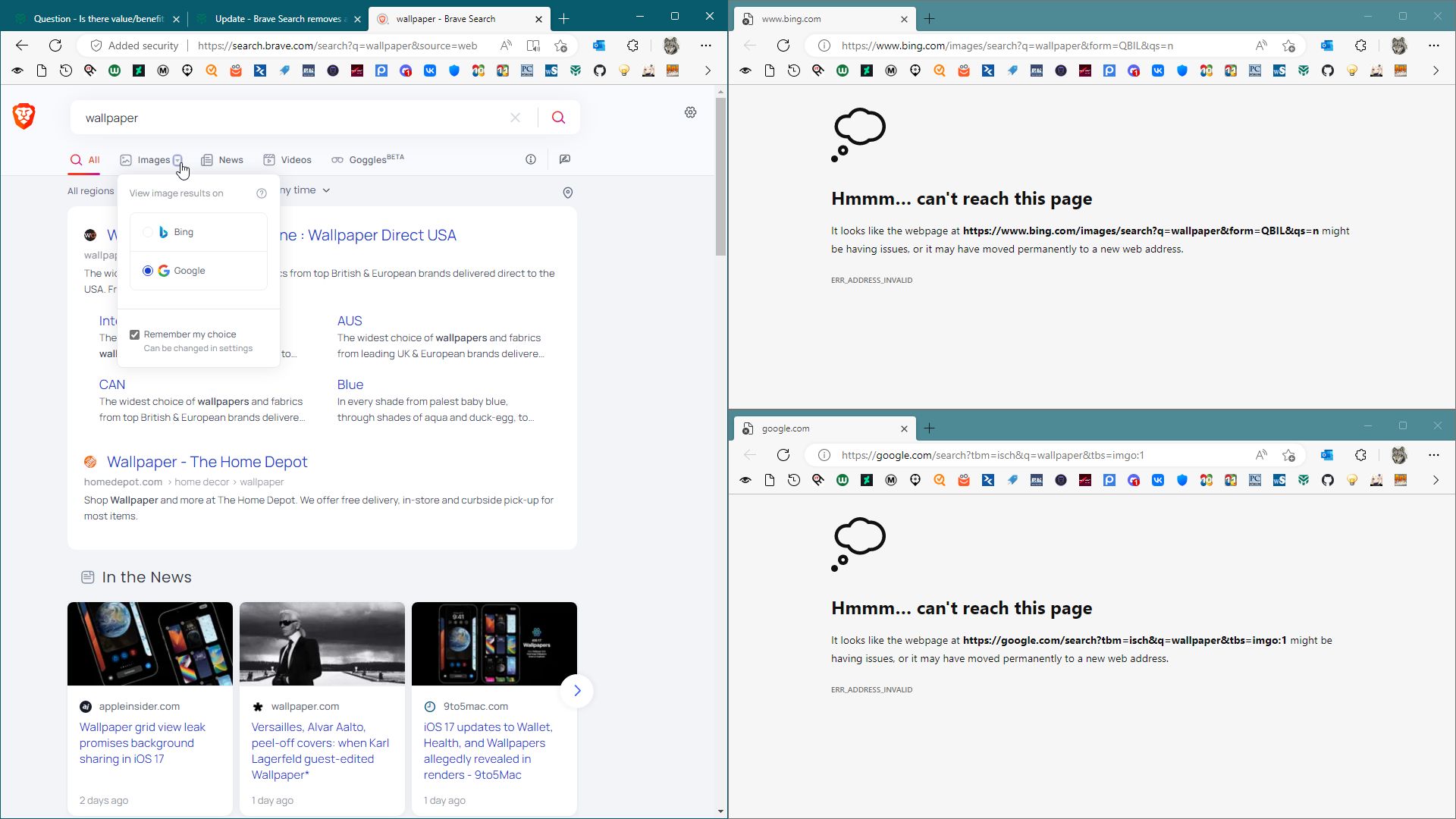Open the feedback chat icon
The image size is (1456, 819).
click(564, 159)
